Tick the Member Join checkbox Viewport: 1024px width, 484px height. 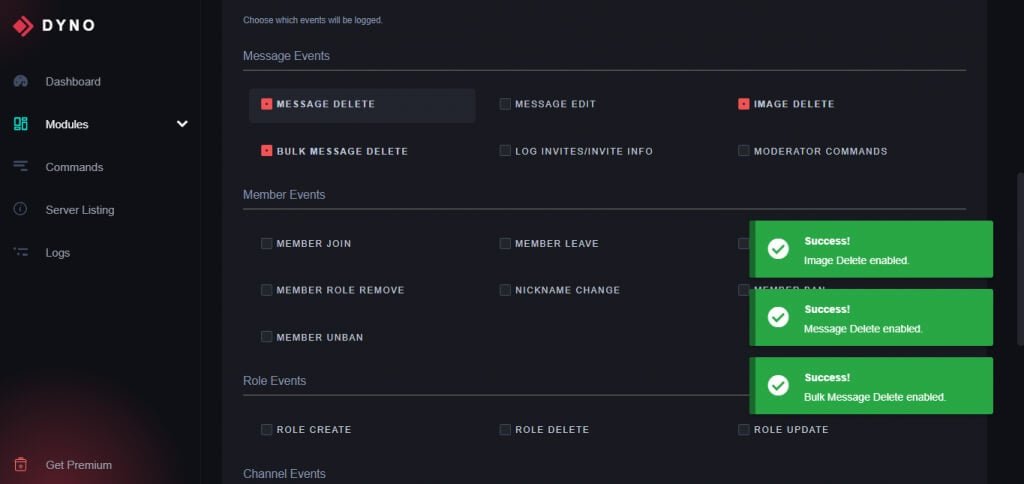267,243
